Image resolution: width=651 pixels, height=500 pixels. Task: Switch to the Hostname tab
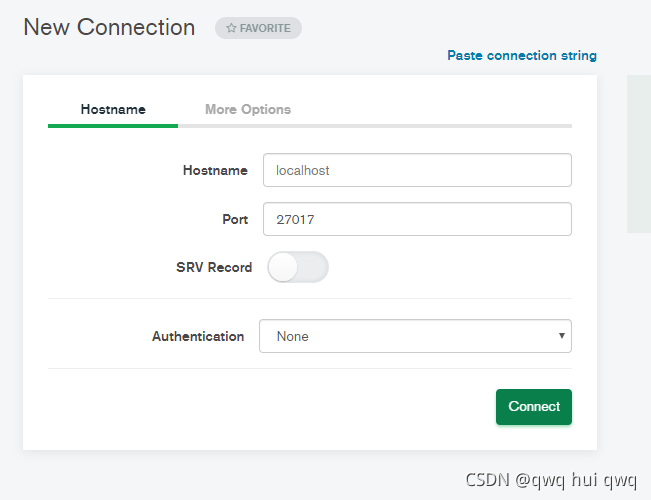click(113, 109)
